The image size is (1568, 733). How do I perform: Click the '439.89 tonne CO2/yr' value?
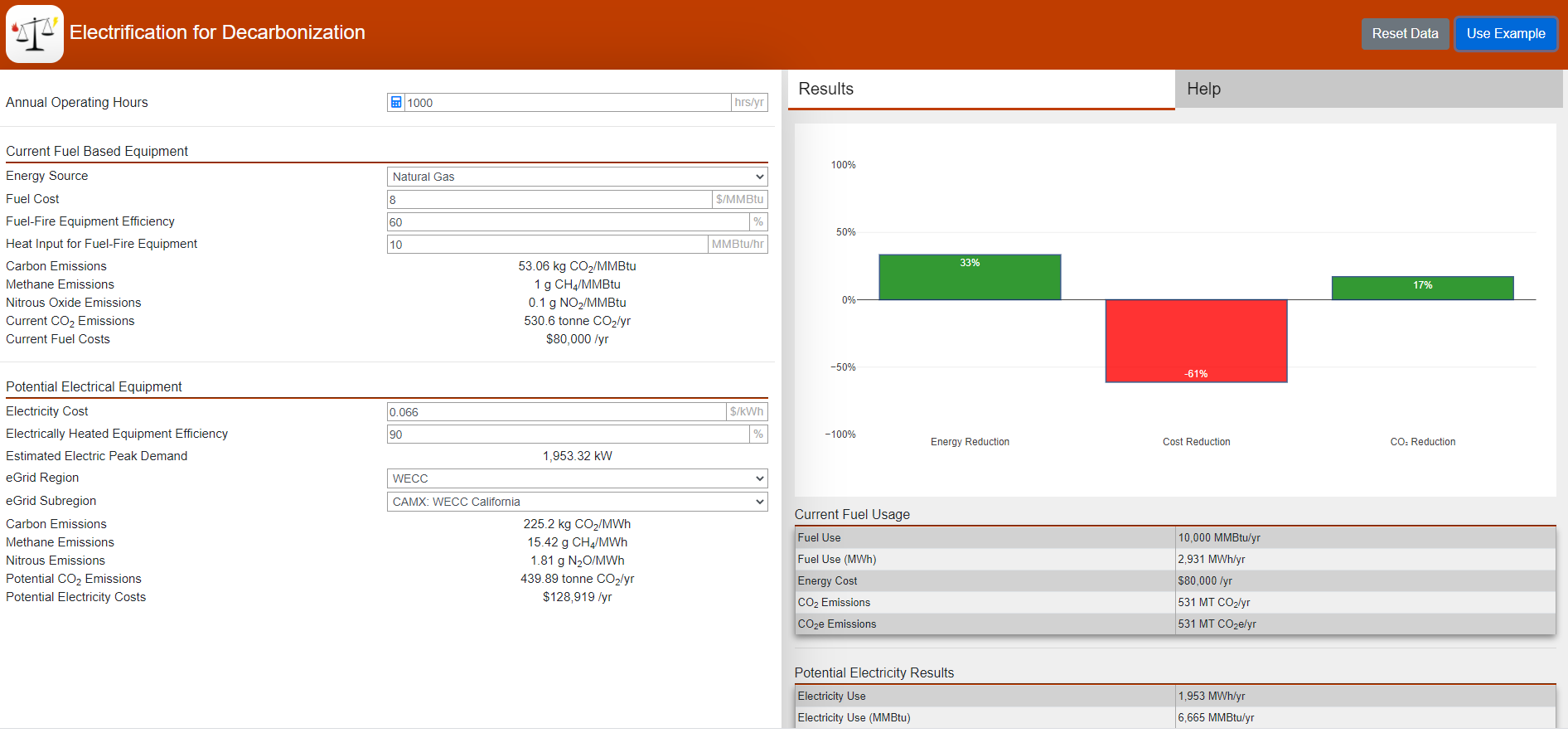click(578, 579)
